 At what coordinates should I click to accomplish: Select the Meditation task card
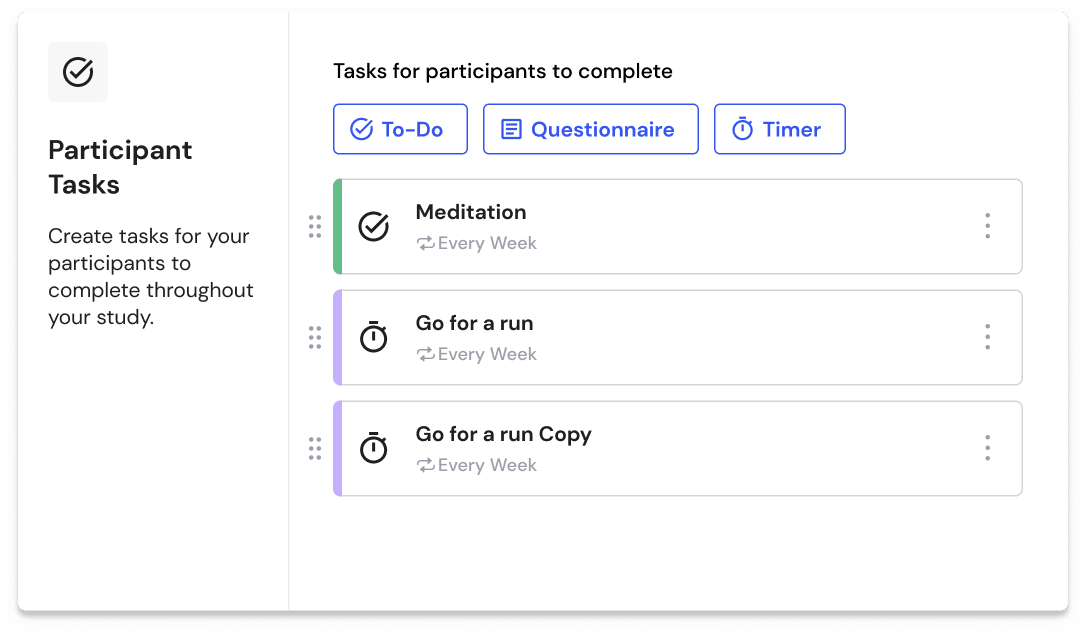point(678,227)
